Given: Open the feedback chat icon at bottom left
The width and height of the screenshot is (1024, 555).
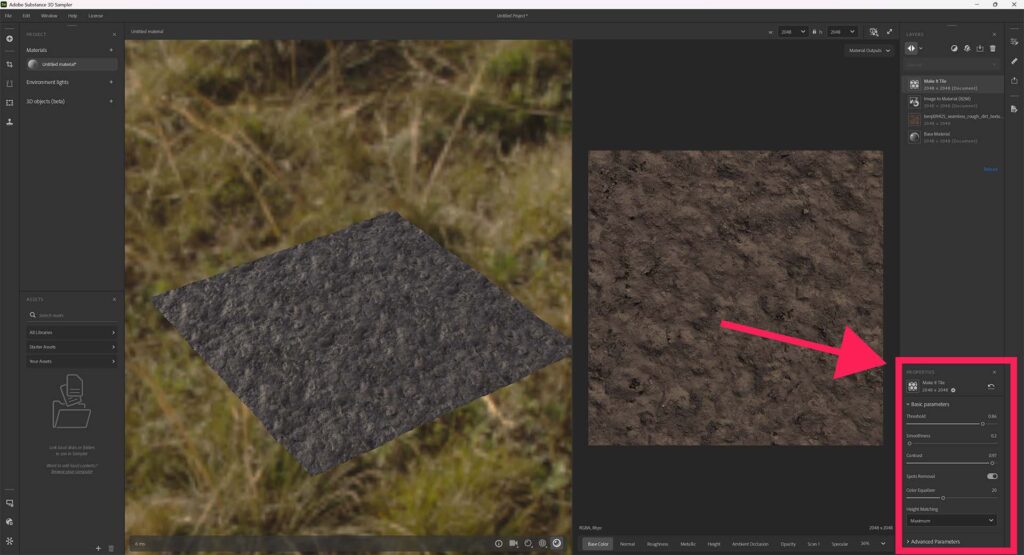Looking at the screenshot, I should pos(9,503).
